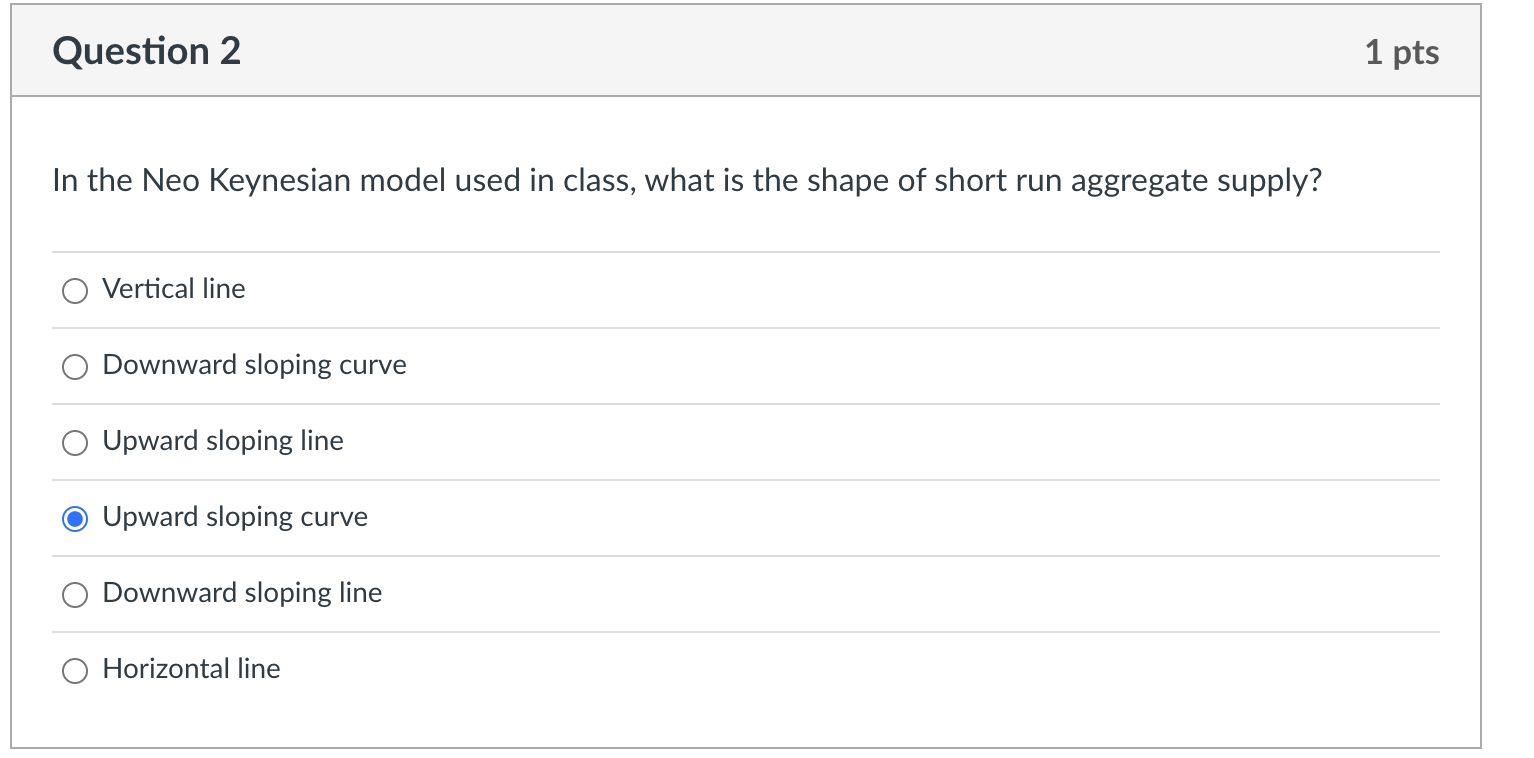Click the Horizontal line answer label
1534x758 pixels.
(190, 669)
